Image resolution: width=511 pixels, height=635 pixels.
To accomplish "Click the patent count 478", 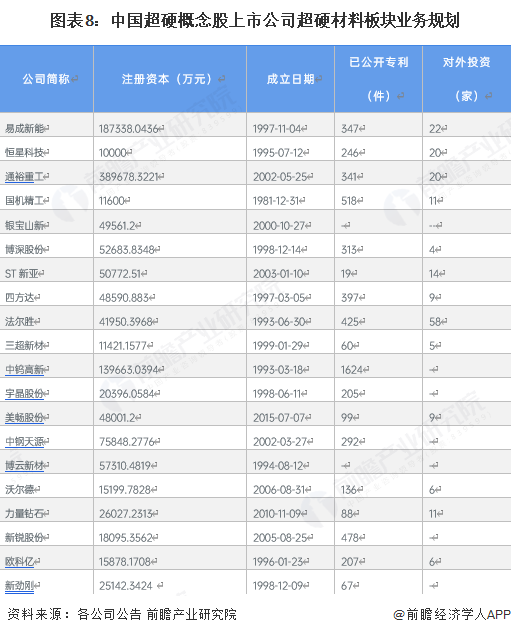I will tap(350, 537).
